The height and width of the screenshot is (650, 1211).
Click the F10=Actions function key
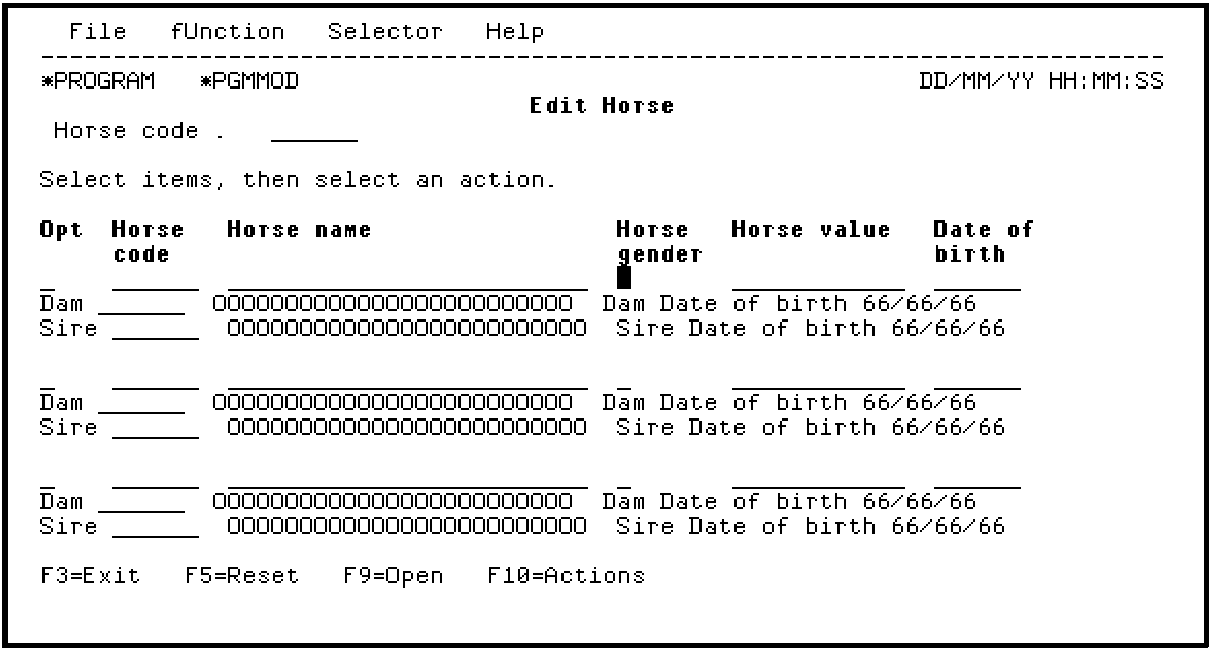click(x=566, y=575)
